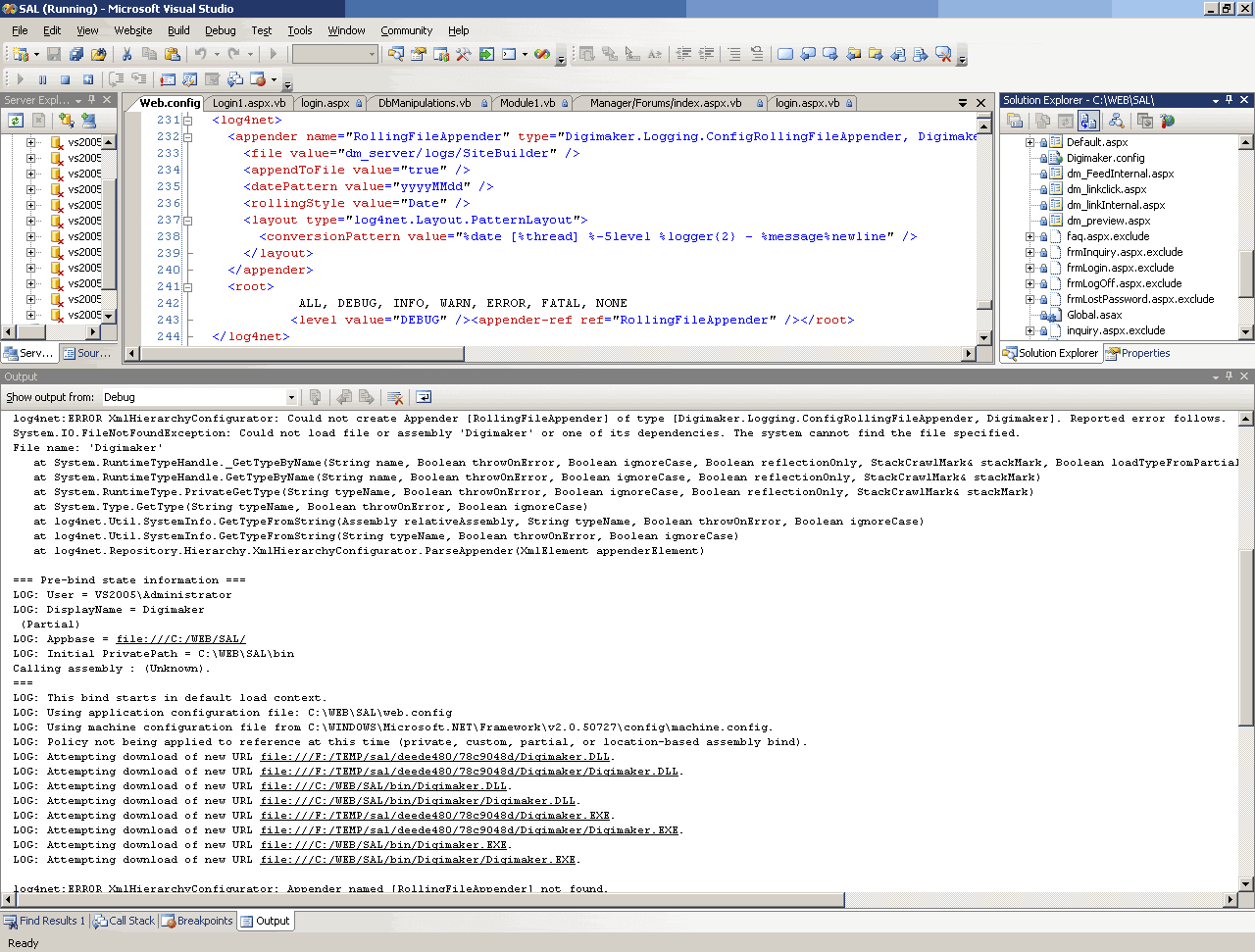
Task: Click Connect to Database in Server Explorer
Action: tap(66, 121)
